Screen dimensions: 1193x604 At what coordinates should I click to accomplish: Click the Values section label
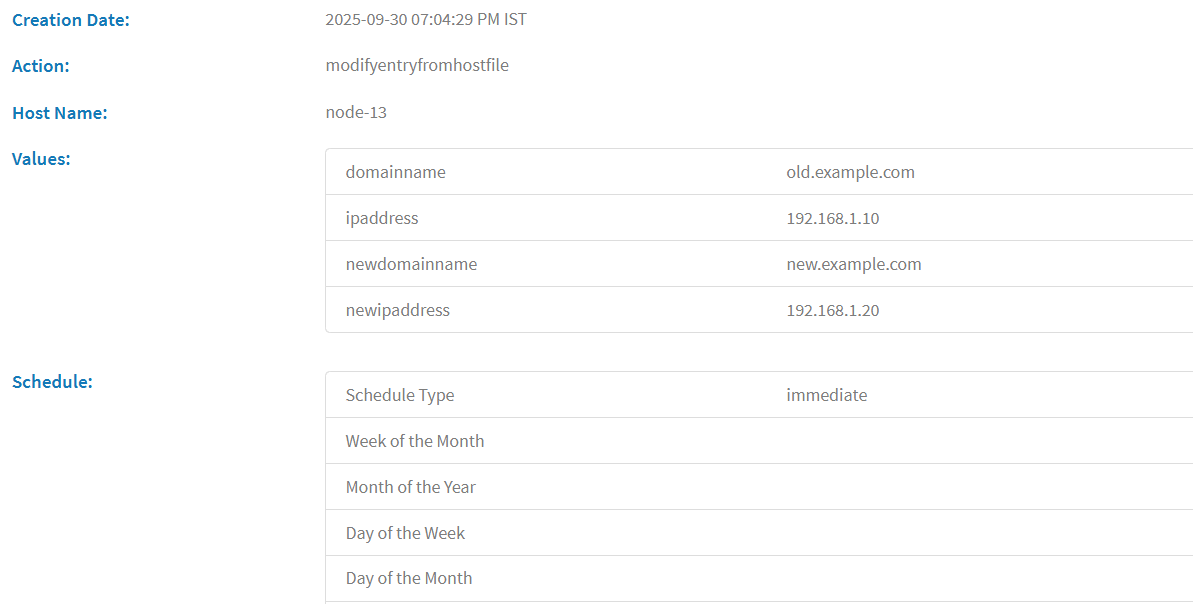[x=41, y=158]
